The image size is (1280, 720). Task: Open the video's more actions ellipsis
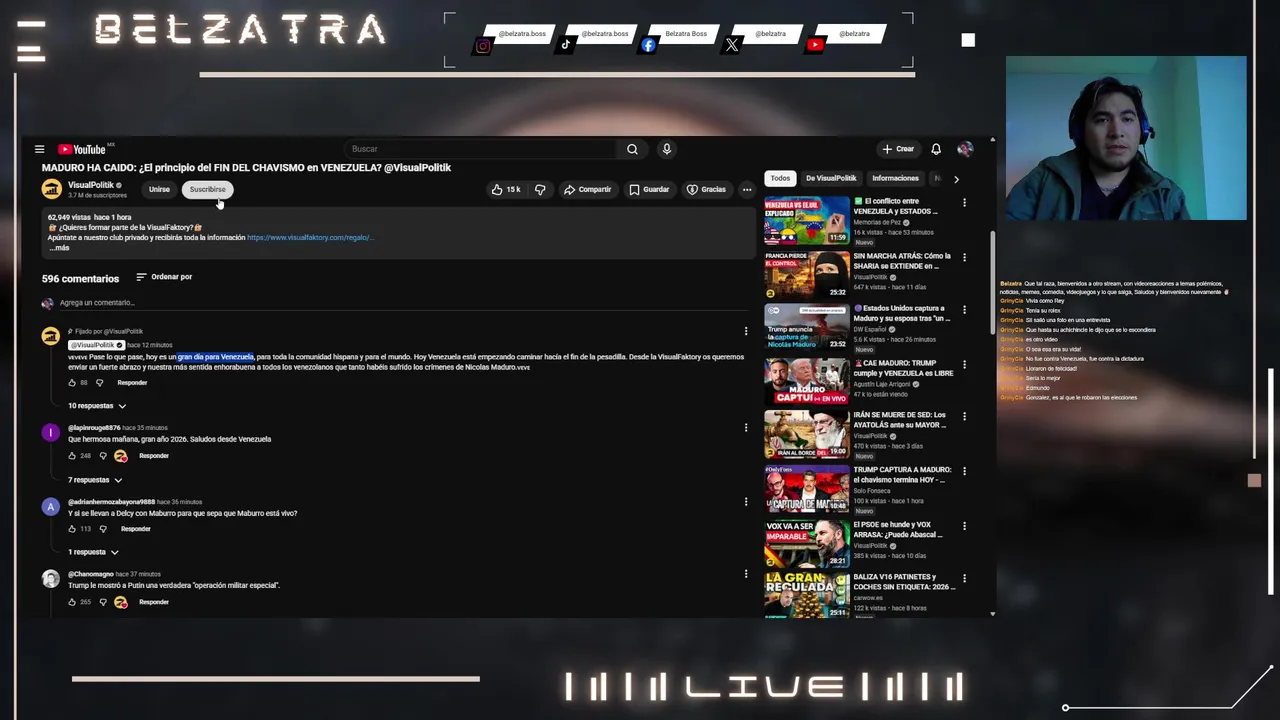[746, 189]
